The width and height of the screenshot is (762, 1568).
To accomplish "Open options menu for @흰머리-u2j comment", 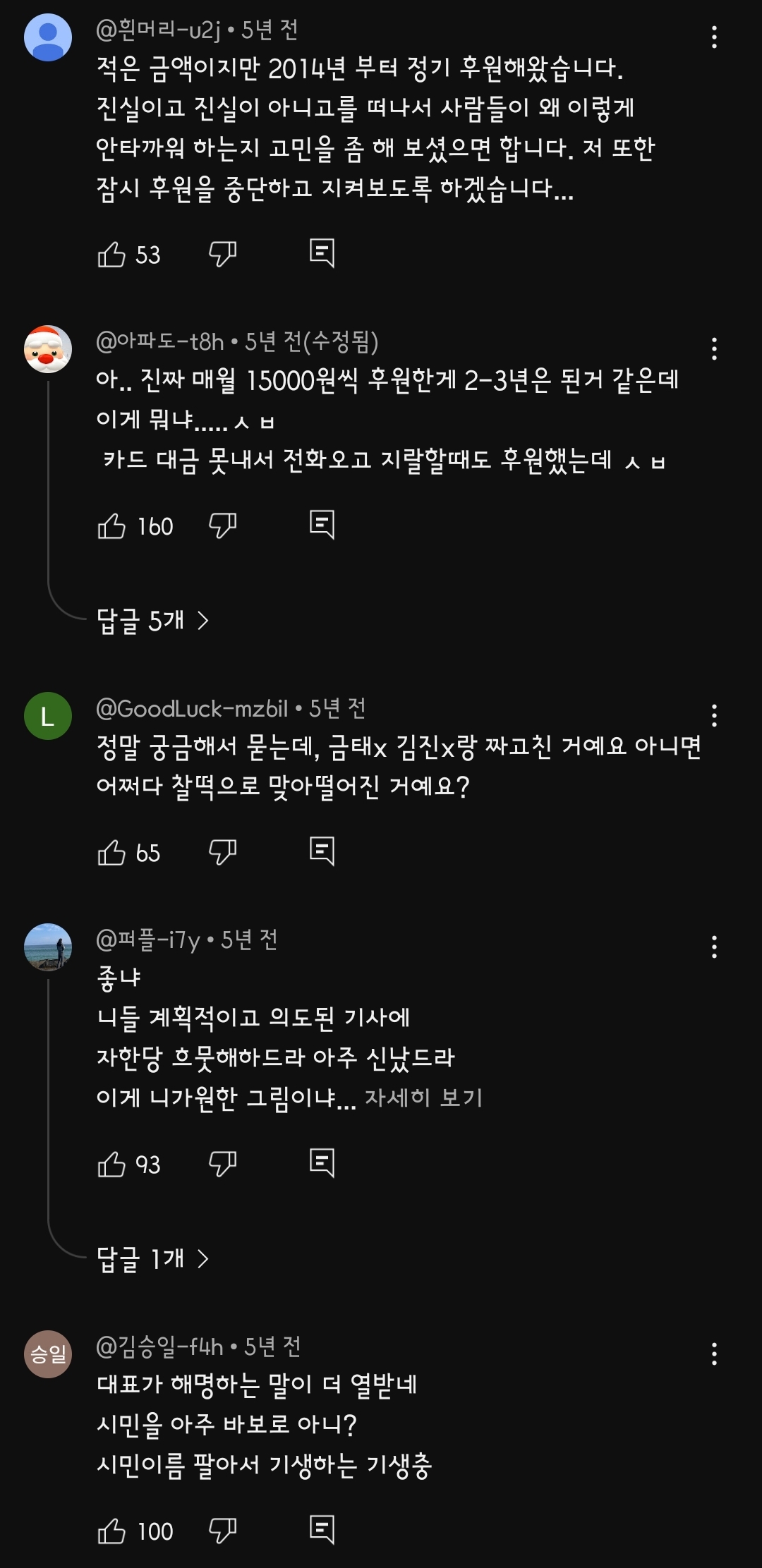I will click(x=714, y=37).
